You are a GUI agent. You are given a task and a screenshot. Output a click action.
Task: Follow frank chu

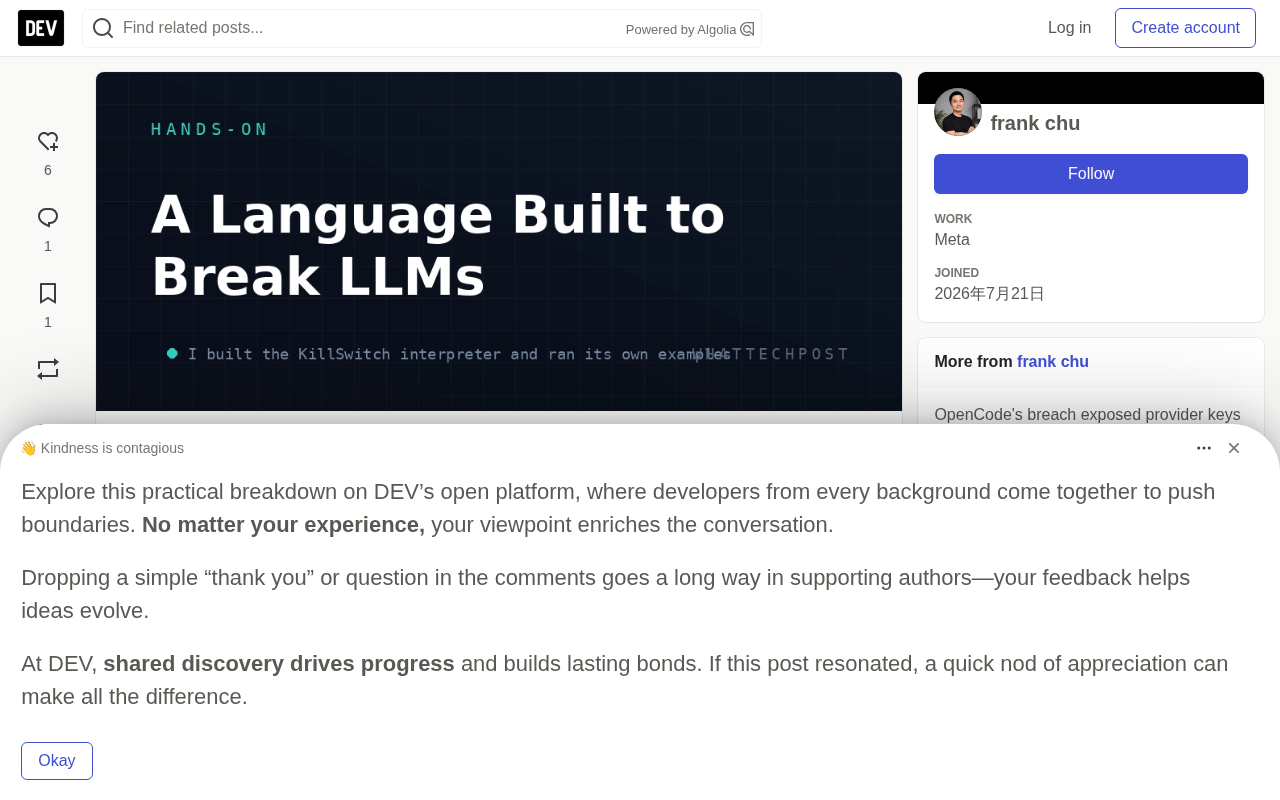(x=1091, y=174)
